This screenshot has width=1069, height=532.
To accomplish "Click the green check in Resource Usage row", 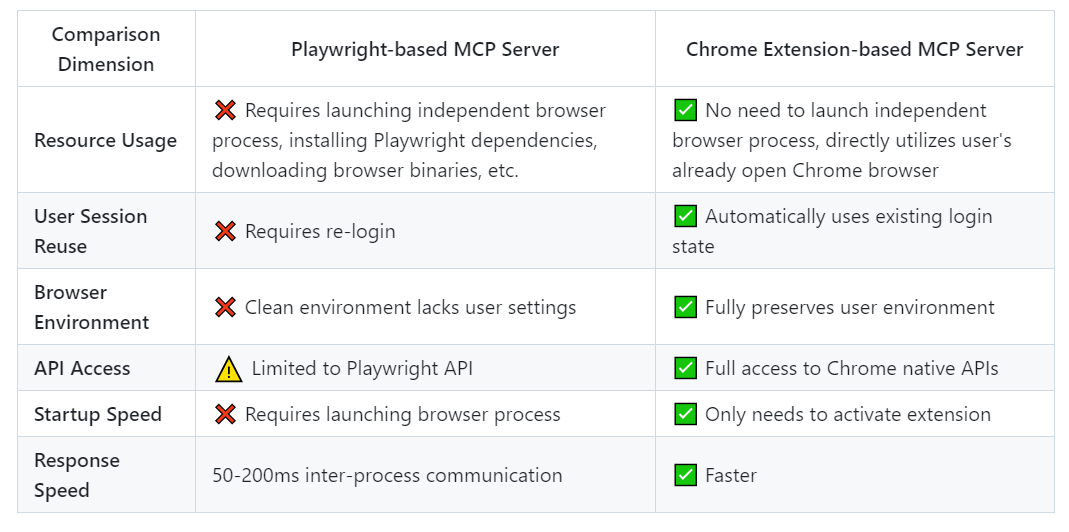I will point(685,110).
